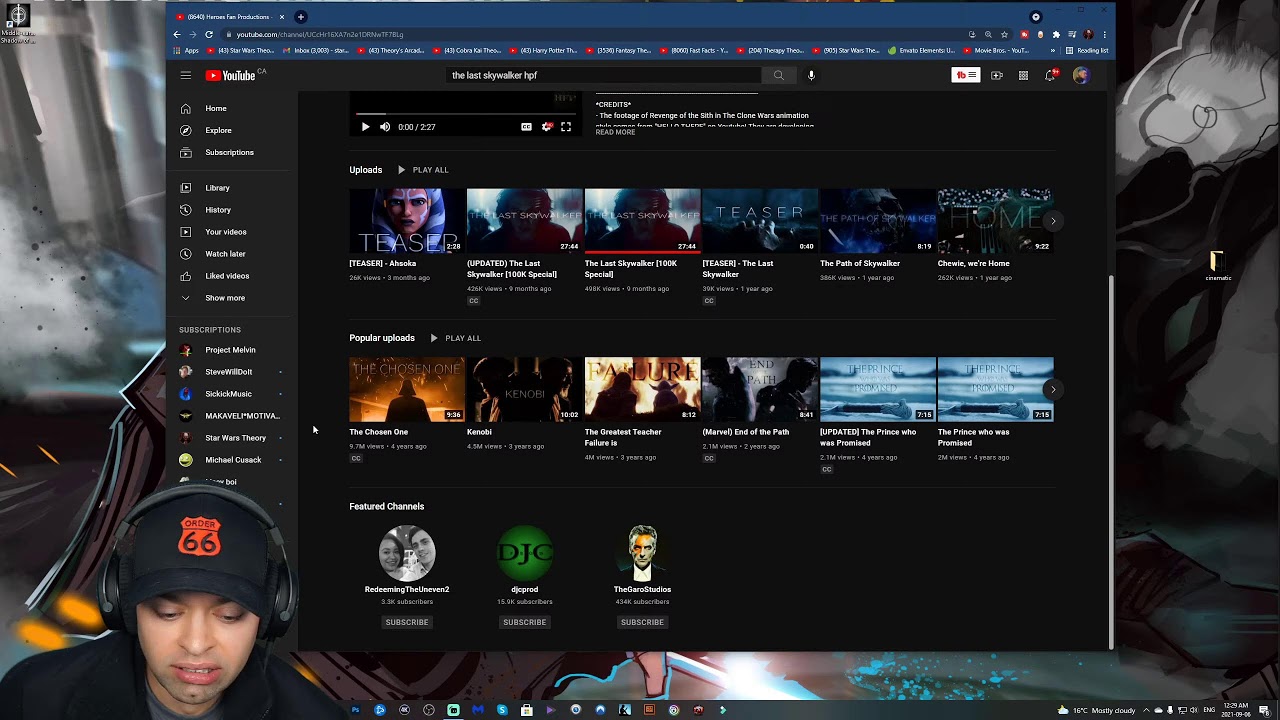This screenshot has width=1280, height=720.
Task: Show hidden bookmarks overflow chevron
Action: [1052, 50]
